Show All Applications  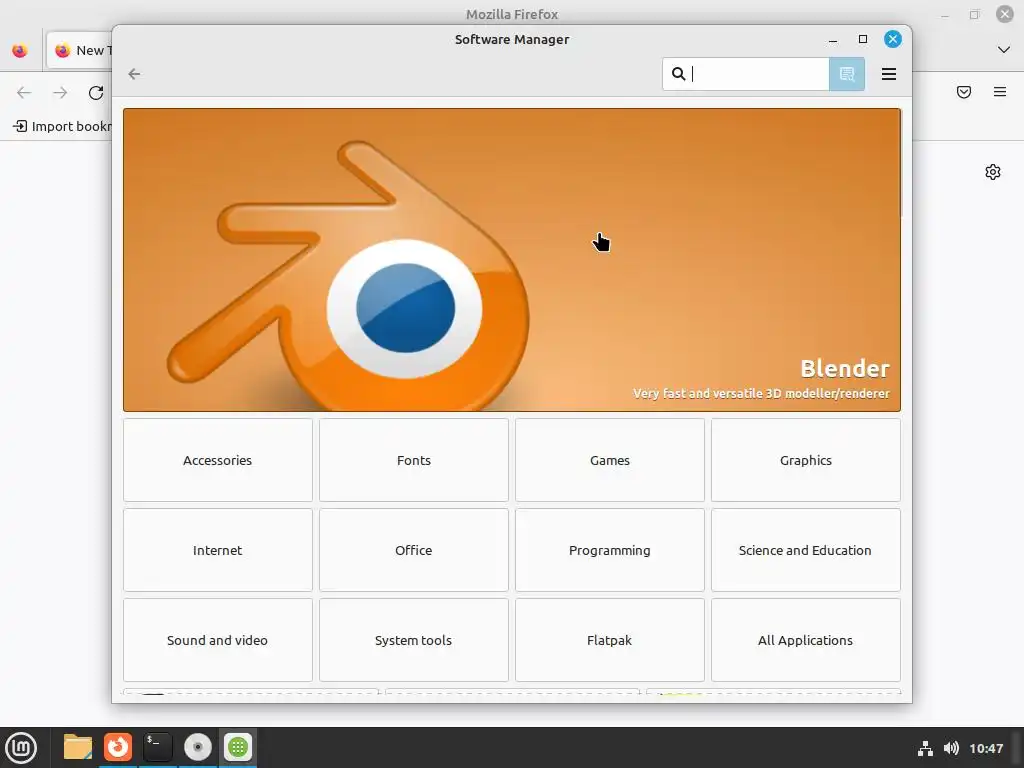tap(805, 640)
